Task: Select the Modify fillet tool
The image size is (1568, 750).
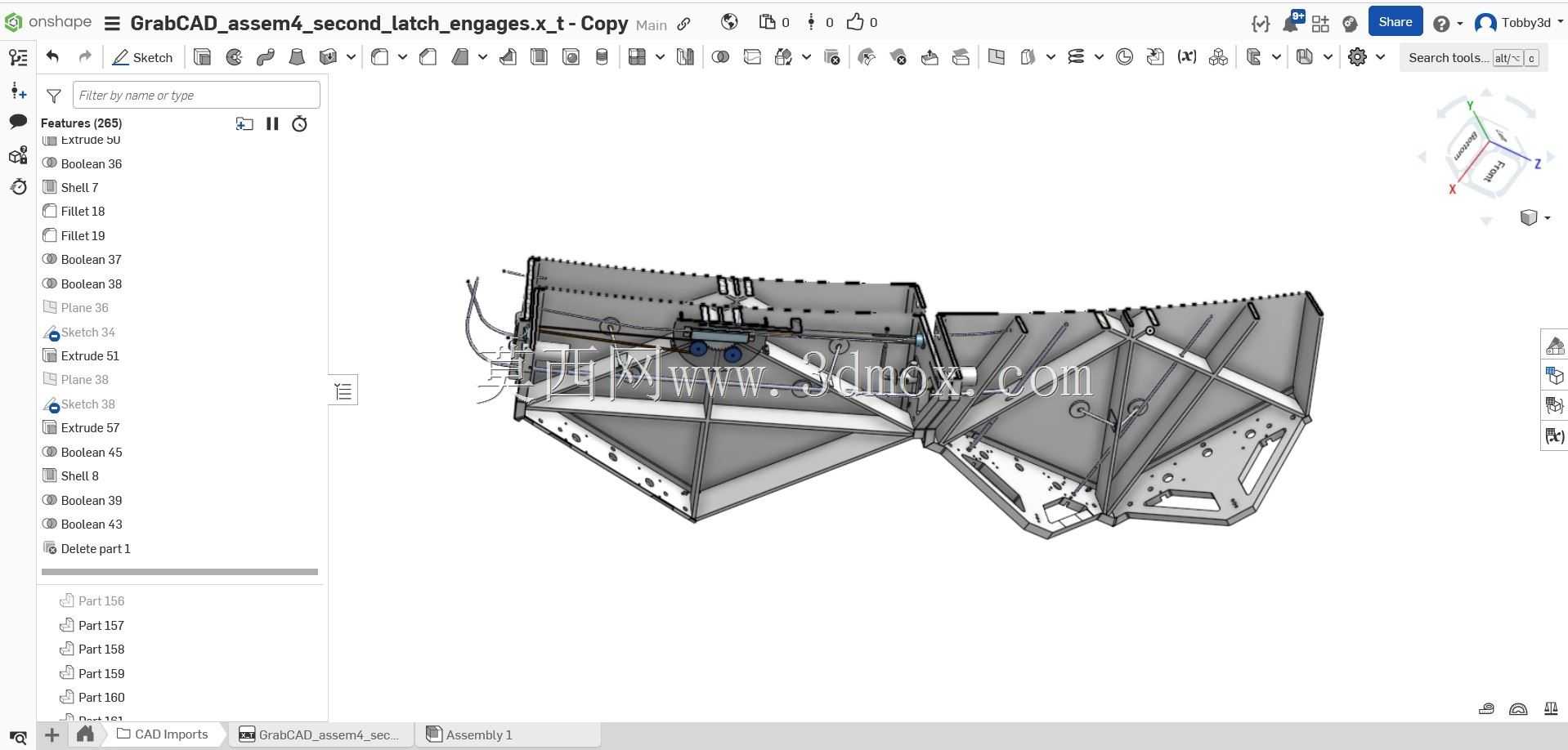Action: pyautogui.click(x=867, y=57)
